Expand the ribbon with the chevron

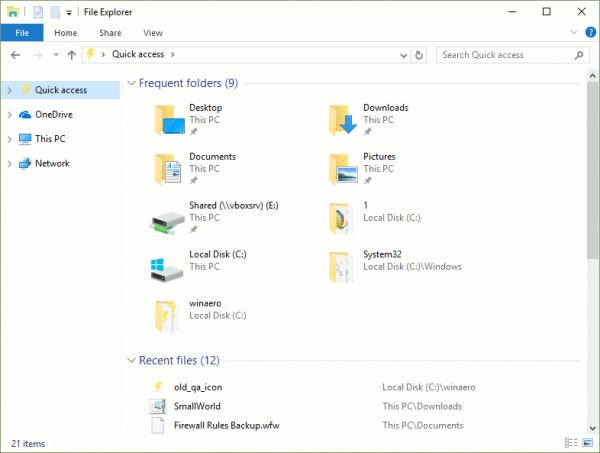pos(574,32)
